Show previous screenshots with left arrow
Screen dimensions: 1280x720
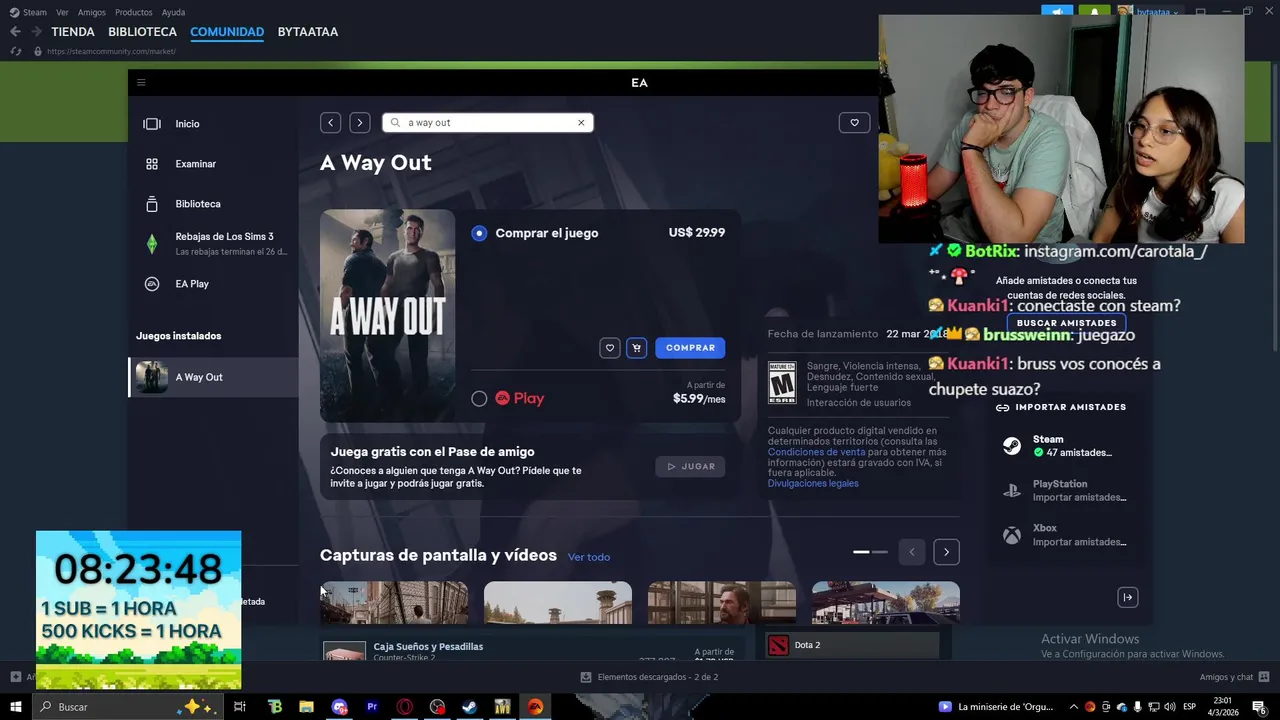[x=911, y=552]
